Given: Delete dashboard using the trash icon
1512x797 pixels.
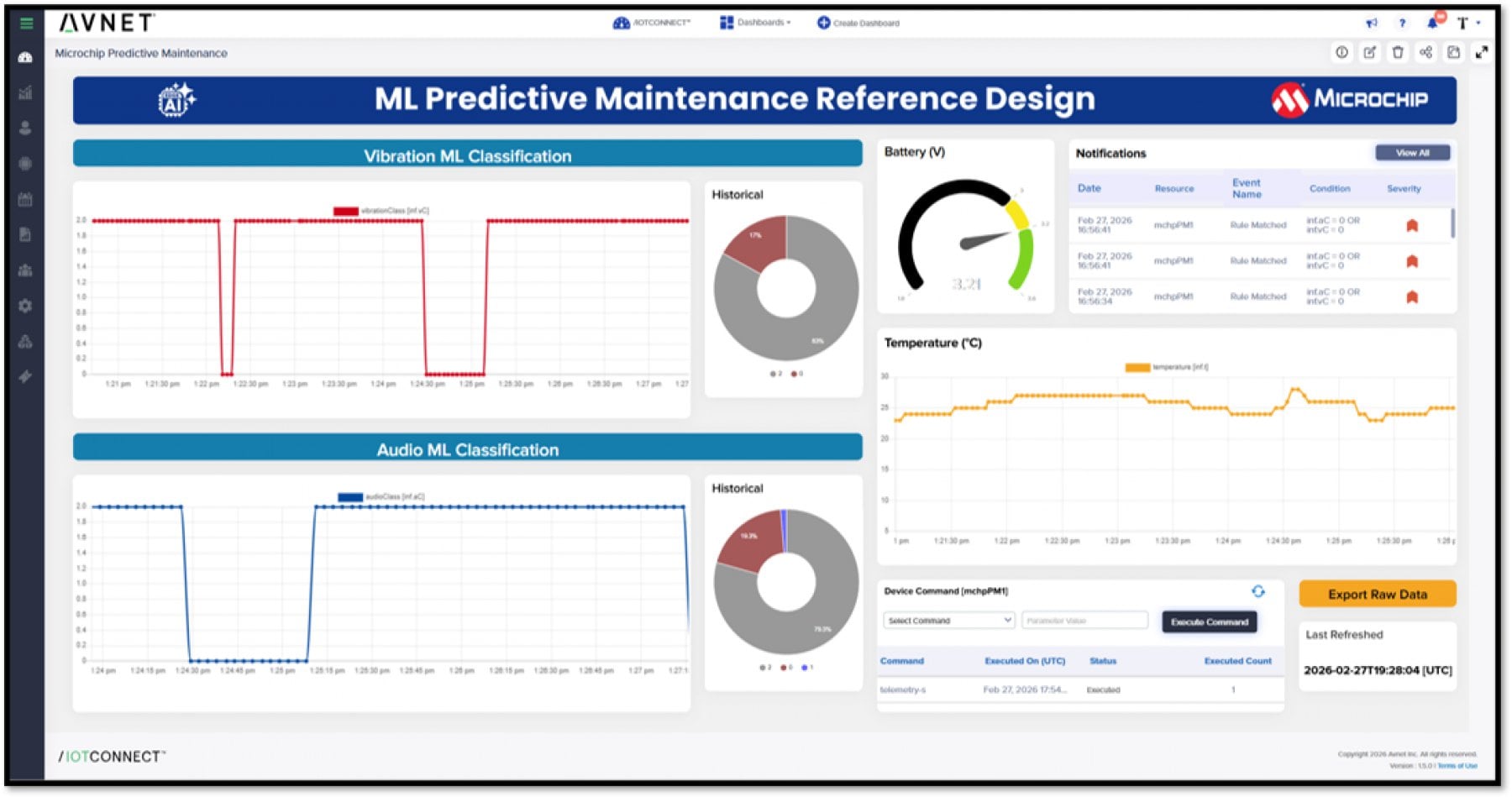Looking at the screenshot, I should tap(1398, 53).
